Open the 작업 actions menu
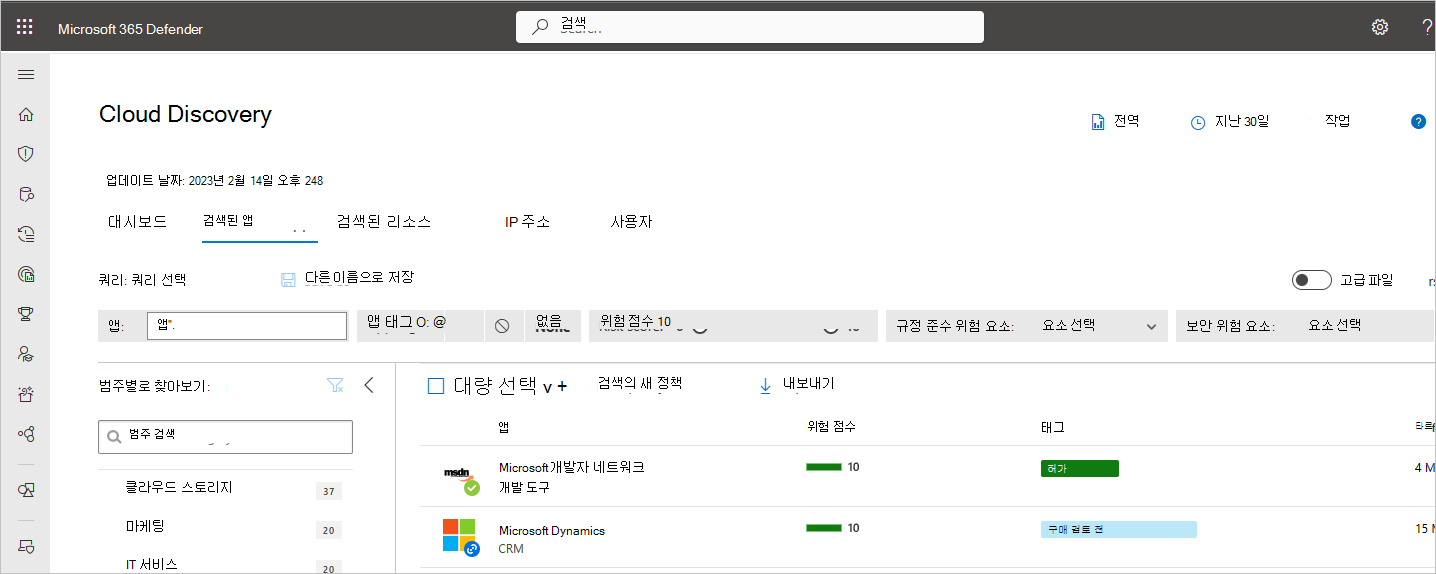The height and width of the screenshot is (574, 1436). [x=1338, y=120]
